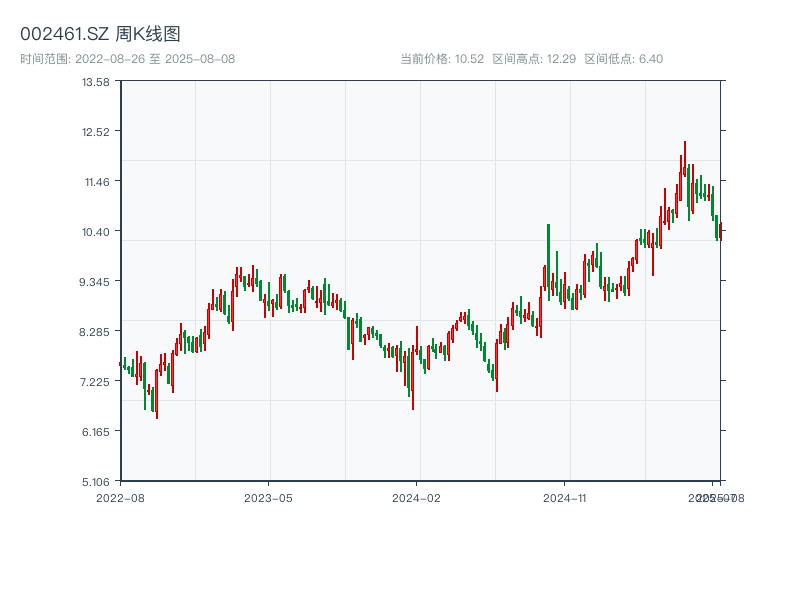The image size is (800, 600).
Task: Click the 区间高点 12.29 label
Action: [x=534, y=59]
